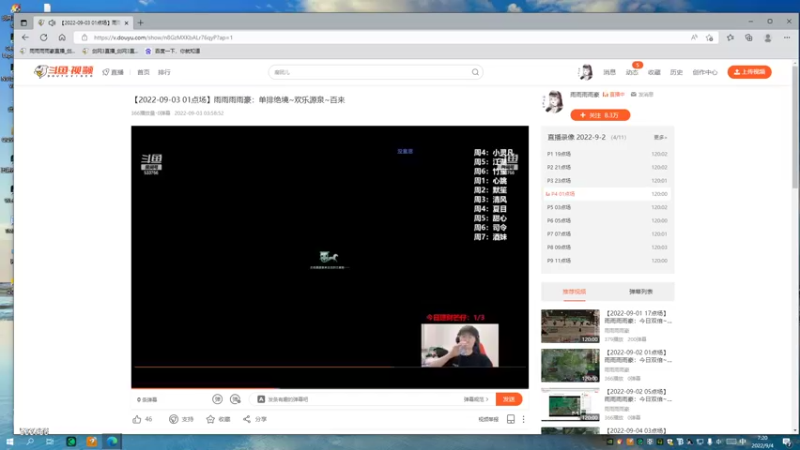The width and height of the screenshot is (800, 450).
Task: Open 首页 in the site navigation
Action: pyautogui.click(x=143, y=72)
